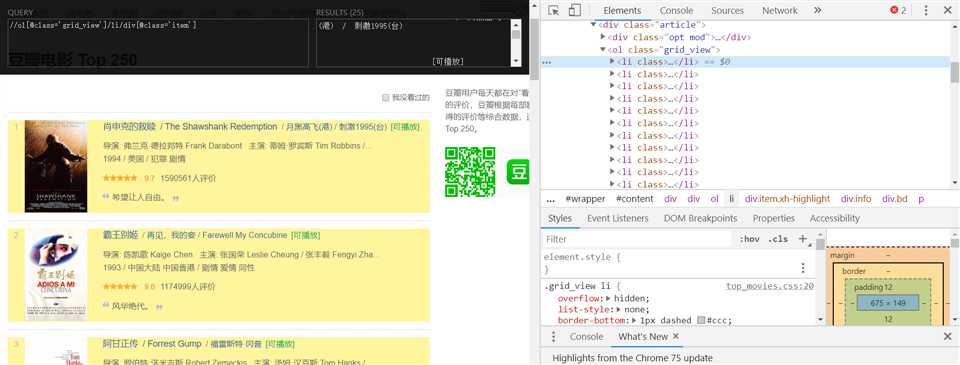Click the #ccc color swatch

[702, 320]
